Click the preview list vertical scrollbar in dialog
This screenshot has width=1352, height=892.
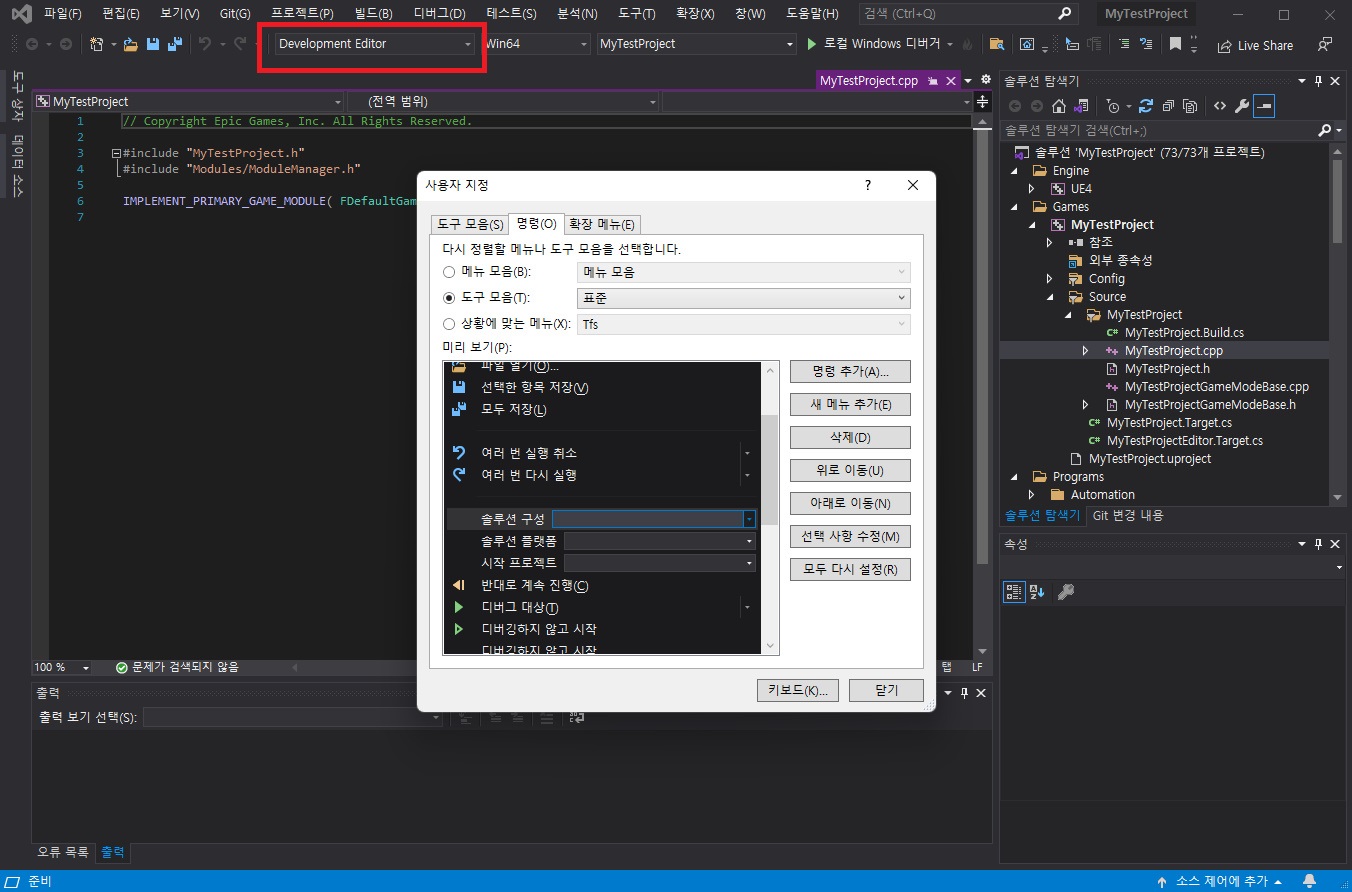(770, 509)
